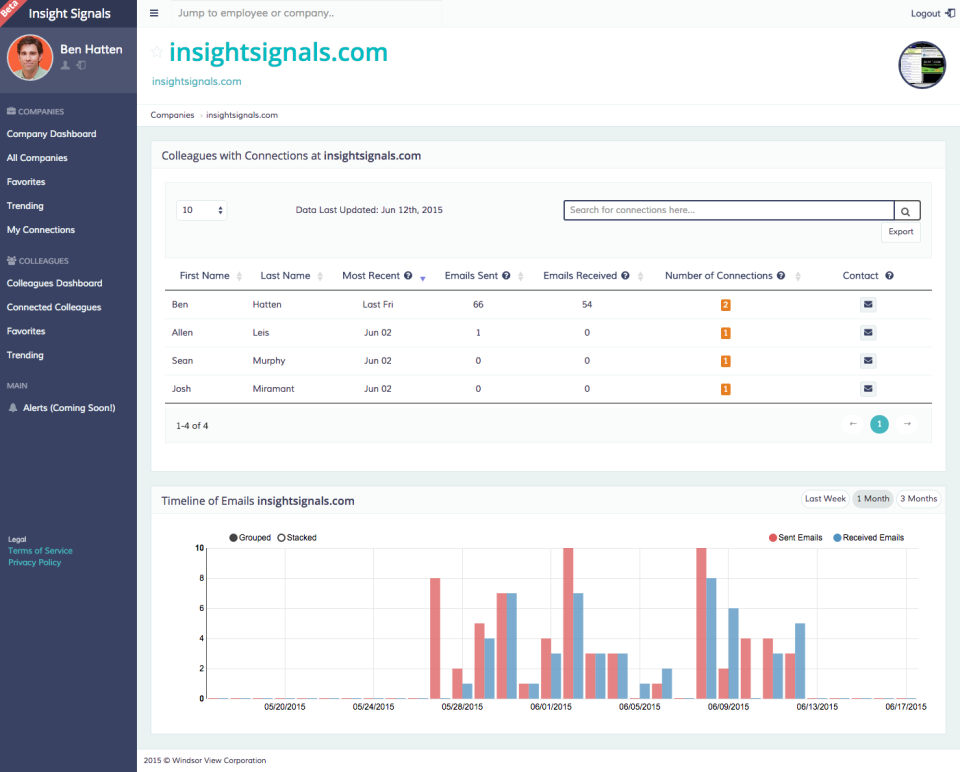
Task: Switch the timeline to 3 Months
Action: click(x=918, y=498)
